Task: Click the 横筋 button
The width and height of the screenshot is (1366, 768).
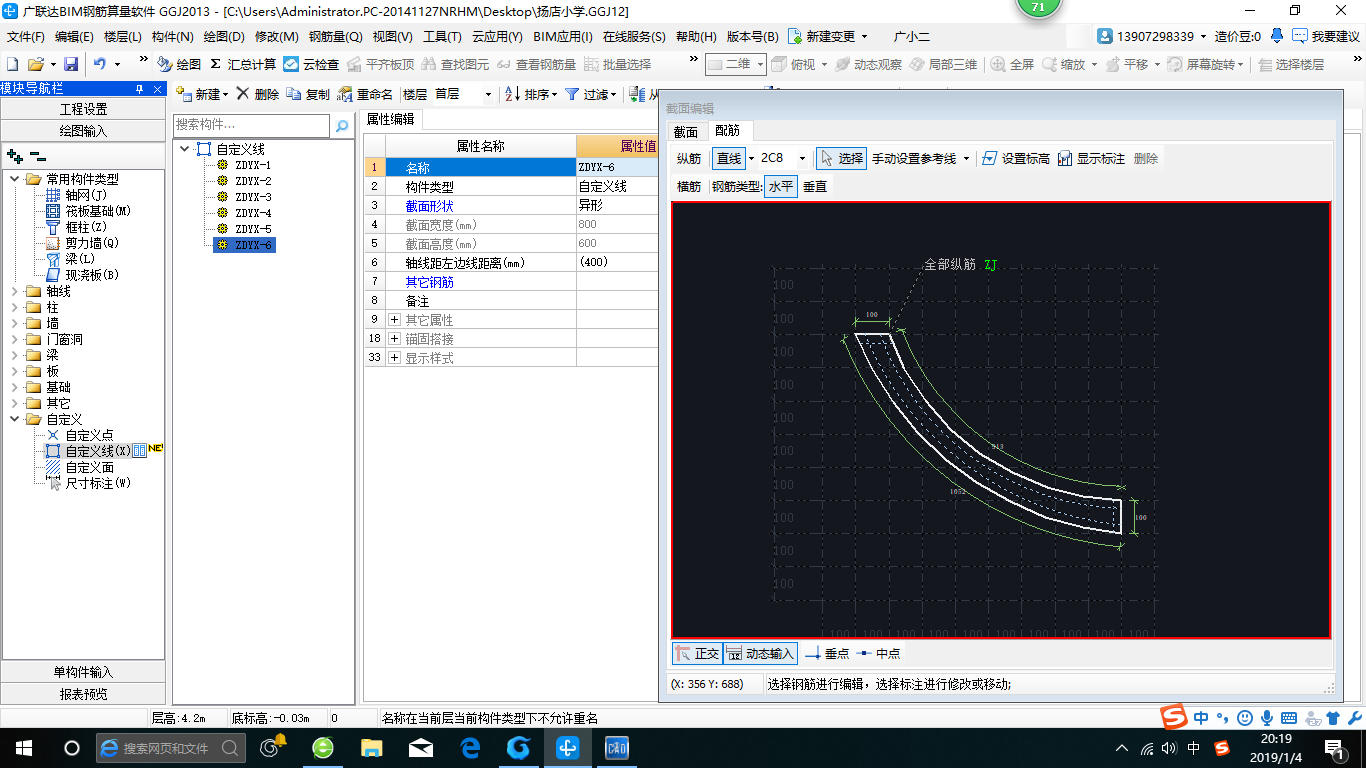Action: pyautogui.click(x=689, y=186)
